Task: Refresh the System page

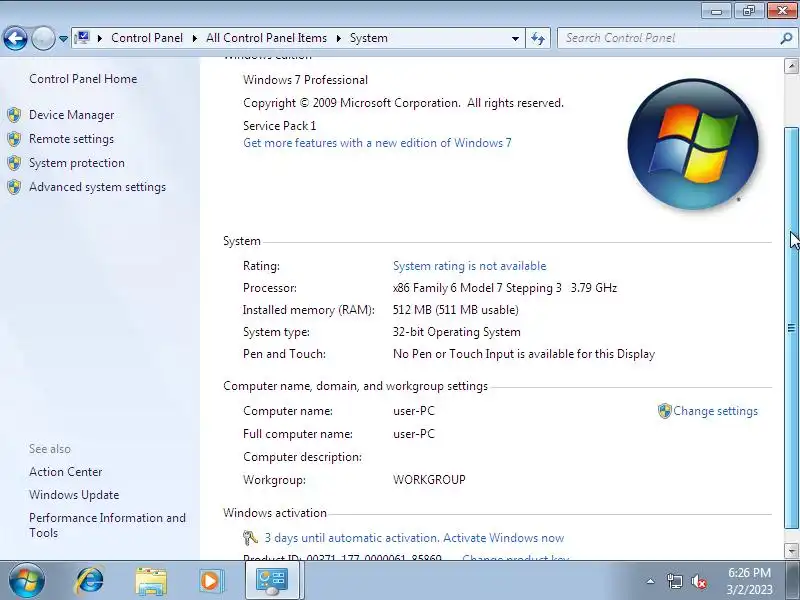Action: (x=538, y=38)
